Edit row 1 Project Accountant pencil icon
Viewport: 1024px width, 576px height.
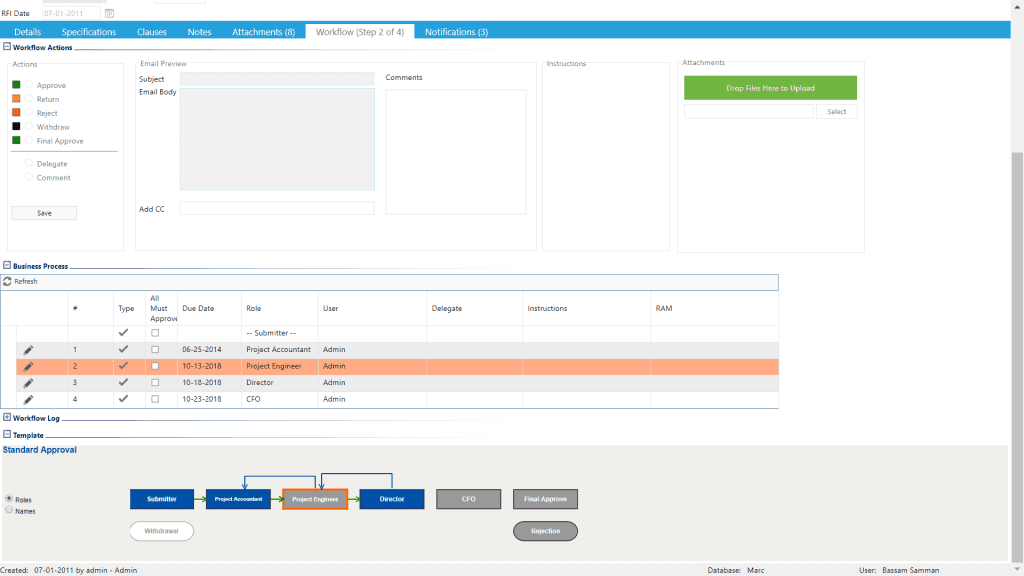(x=28, y=350)
